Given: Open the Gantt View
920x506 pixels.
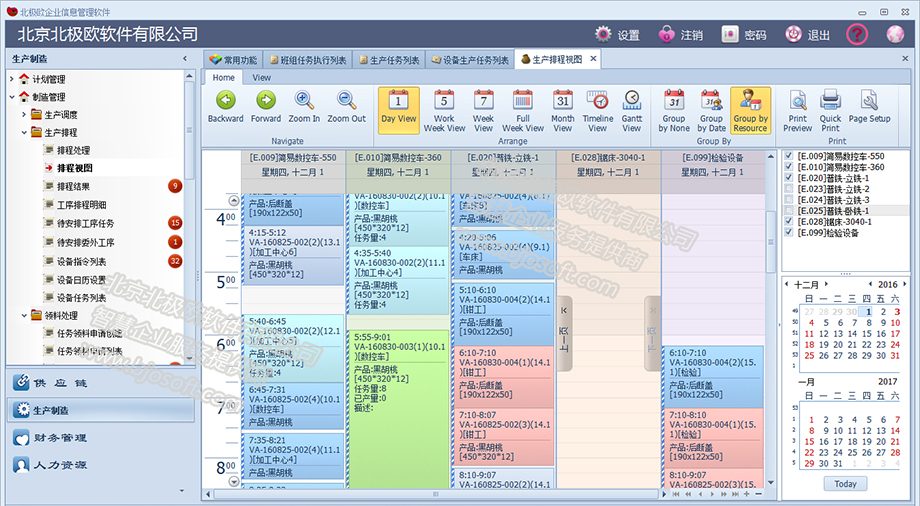Looking at the screenshot, I should pyautogui.click(x=632, y=110).
